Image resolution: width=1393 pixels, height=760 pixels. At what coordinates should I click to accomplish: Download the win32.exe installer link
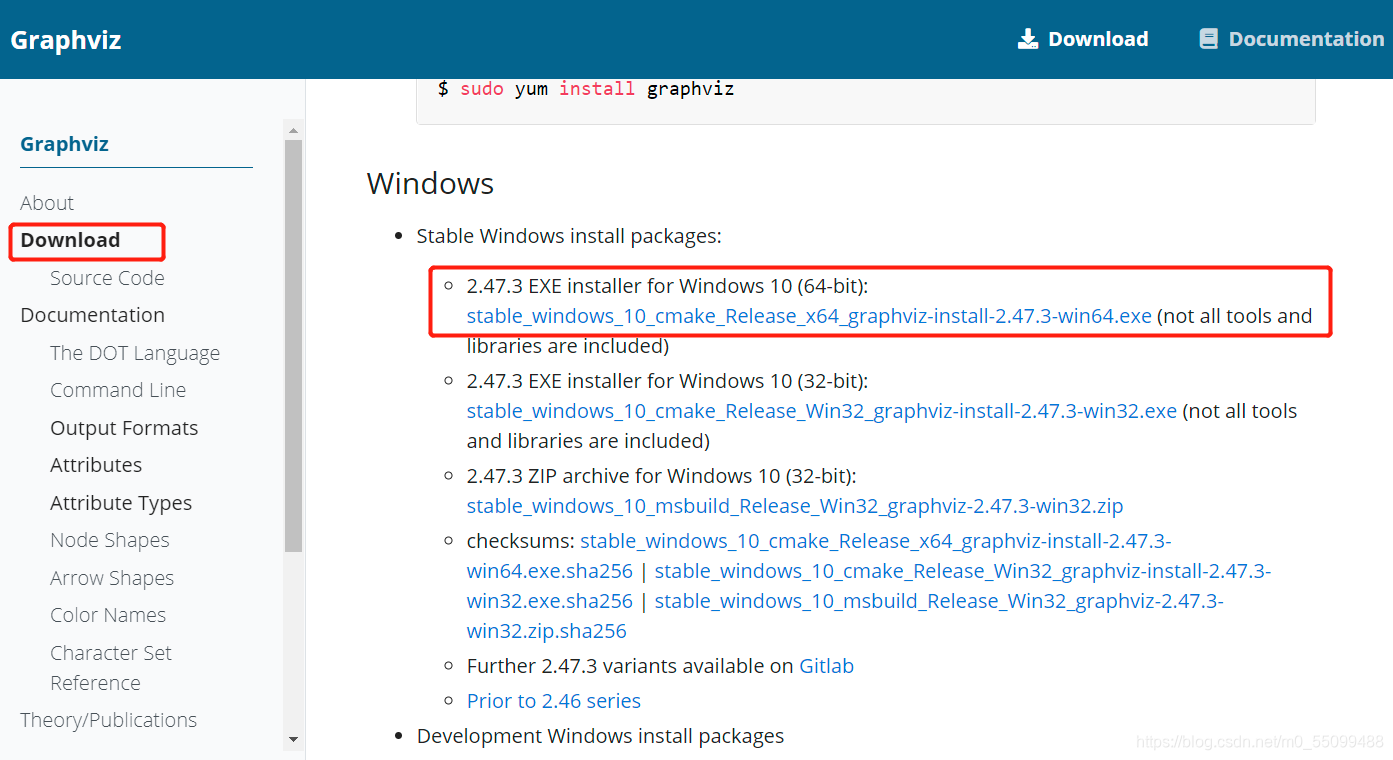pyautogui.click(x=822, y=411)
